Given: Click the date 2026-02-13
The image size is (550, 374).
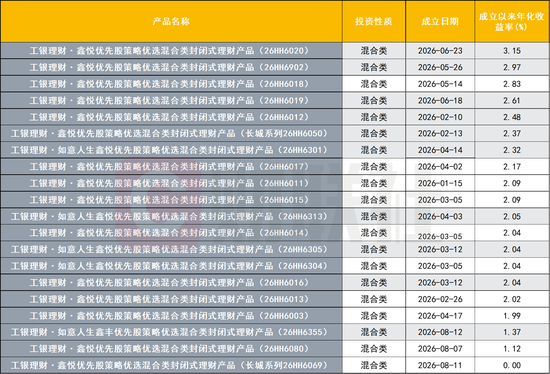Looking at the screenshot, I should (x=440, y=134).
